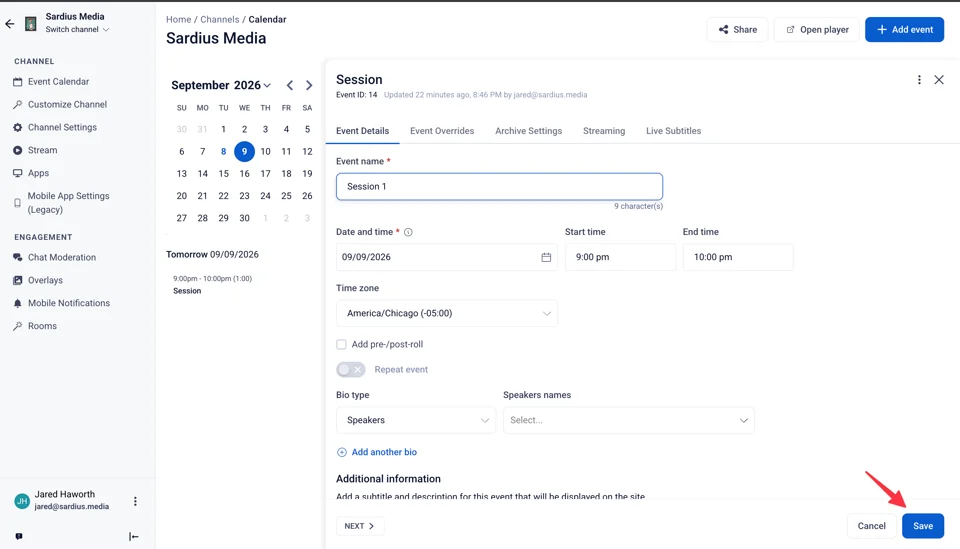The image size is (960, 549).
Task: Open Mobile App Settings (Legacy)
Action: pos(68,203)
